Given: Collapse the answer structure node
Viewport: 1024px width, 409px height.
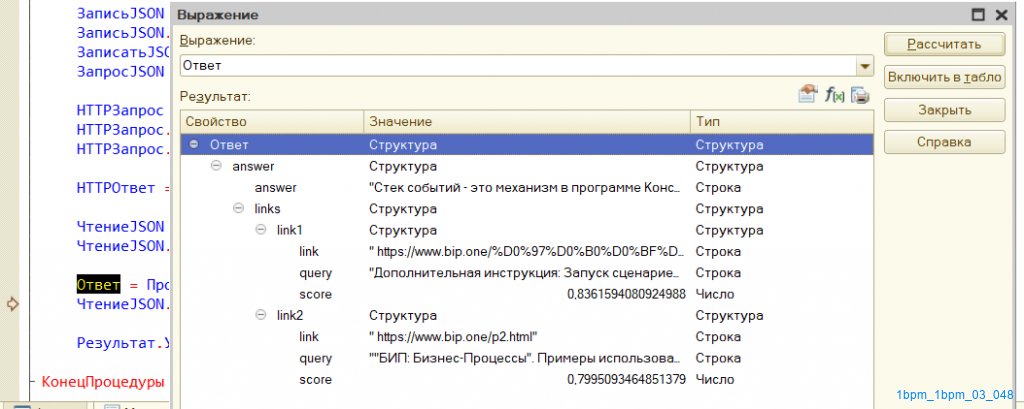Looking at the screenshot, I should (x=216, y=166).
